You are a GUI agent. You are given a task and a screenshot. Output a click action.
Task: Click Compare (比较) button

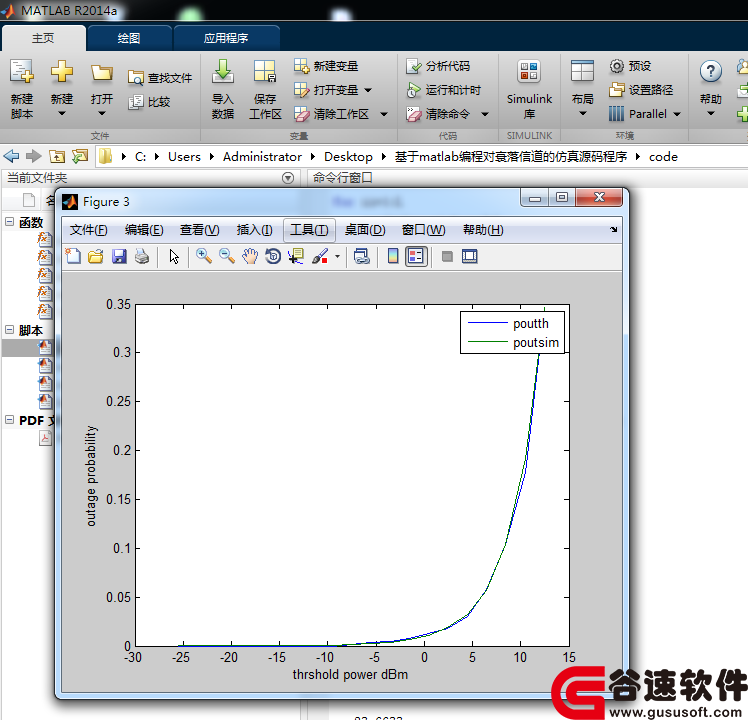(149, 102)
